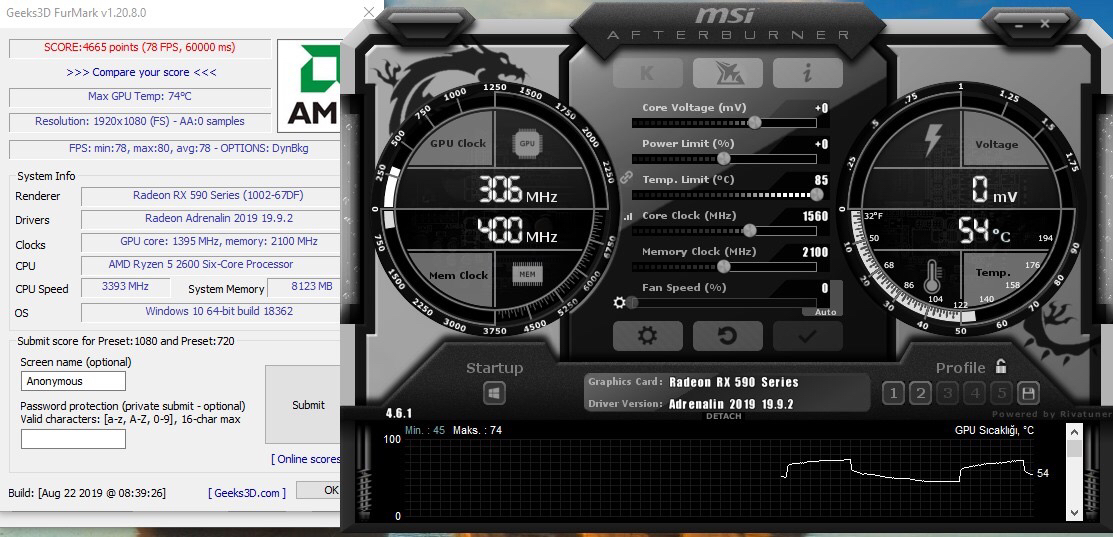Open fan curve icon beside Core Clock
Viewport: 1113px width, 537px height.
click(627, 217)
